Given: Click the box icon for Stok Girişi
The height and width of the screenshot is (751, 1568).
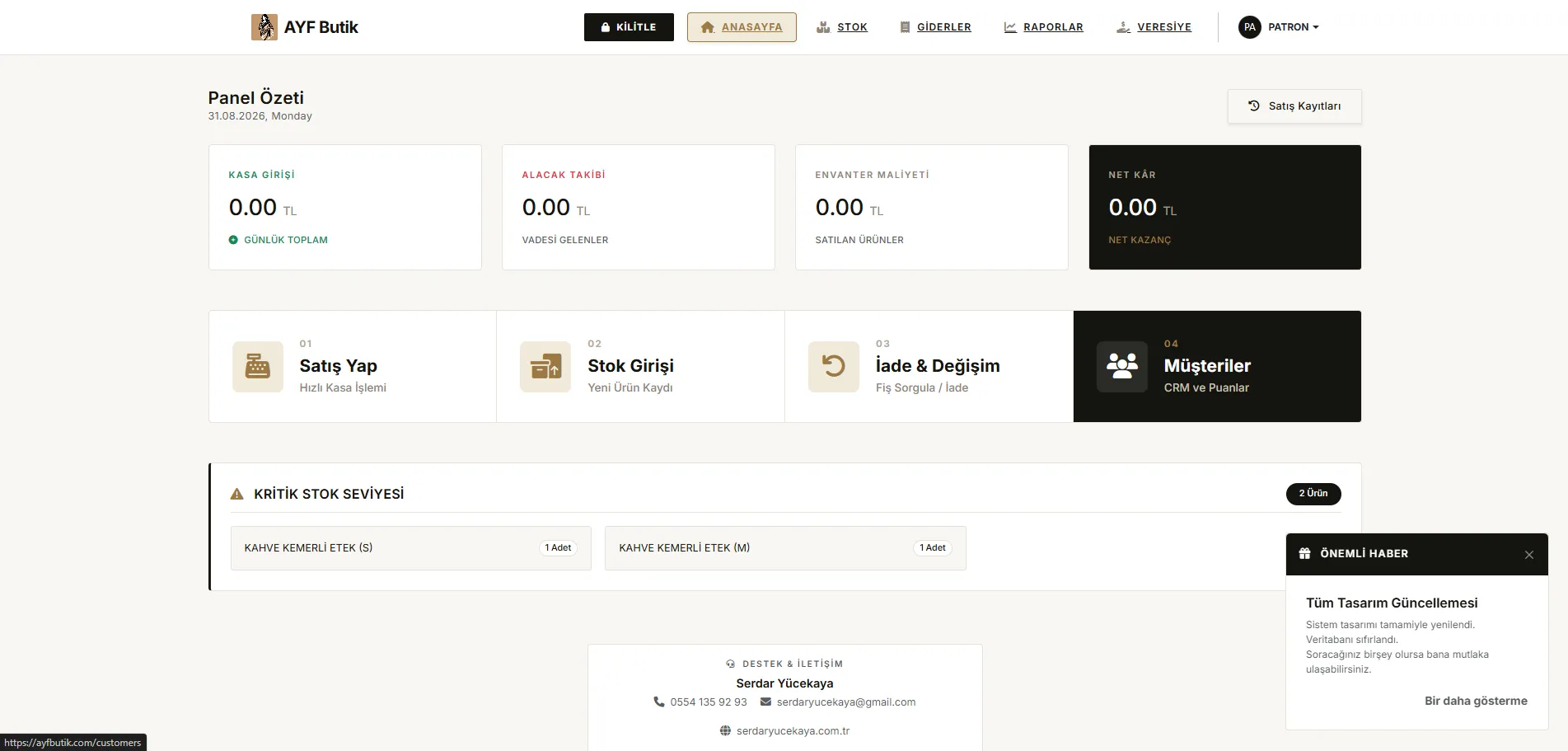Looking at the screenshot, I should (x=545, y=367).
